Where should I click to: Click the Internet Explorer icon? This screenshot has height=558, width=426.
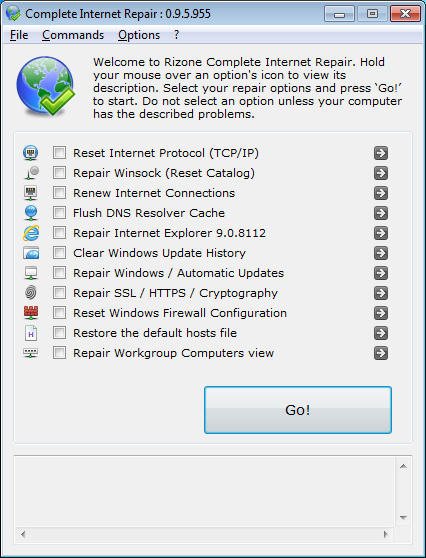tap(31, 233)
